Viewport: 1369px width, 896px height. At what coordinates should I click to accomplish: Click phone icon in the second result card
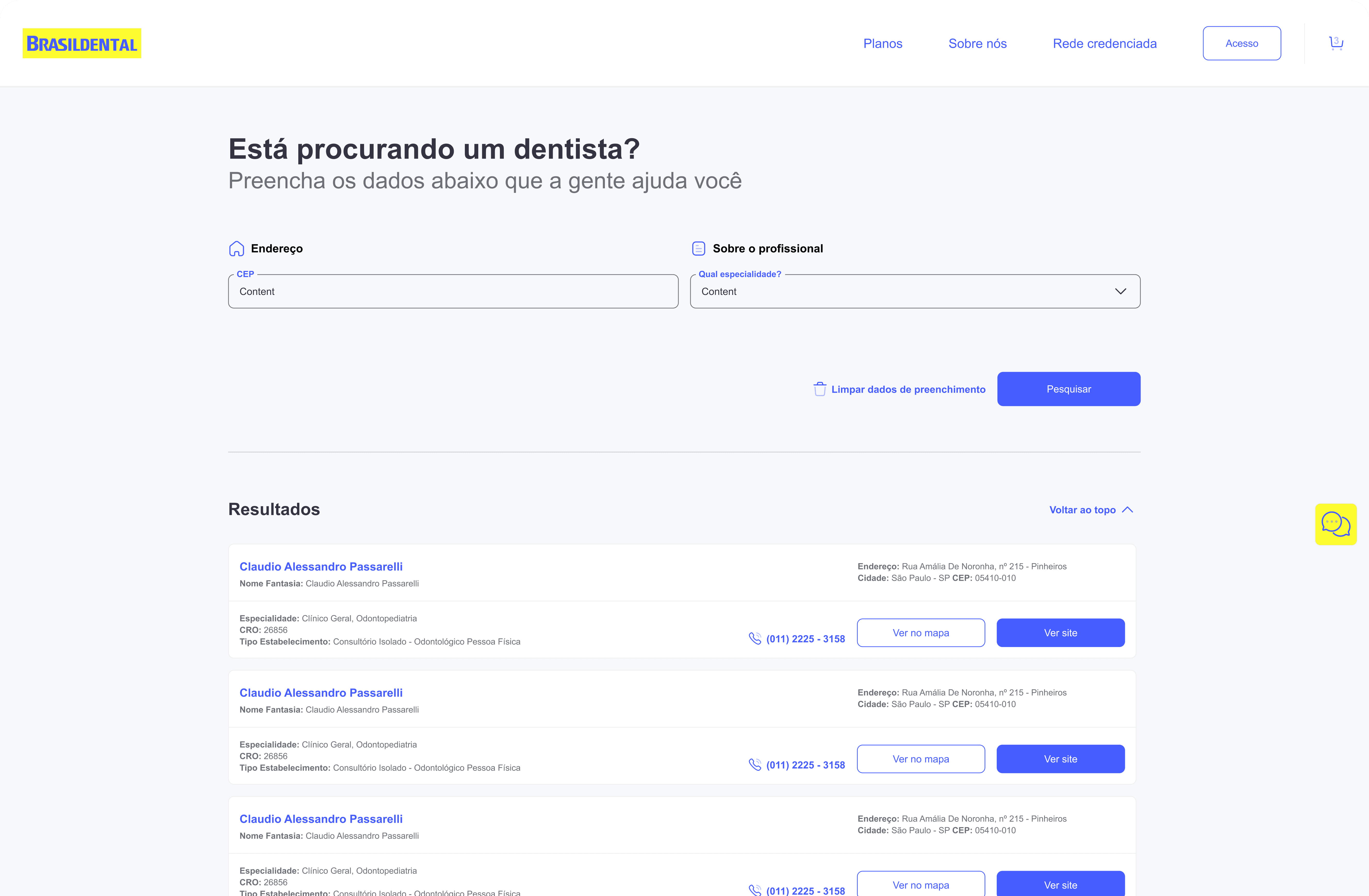click(x=755, y=764)
